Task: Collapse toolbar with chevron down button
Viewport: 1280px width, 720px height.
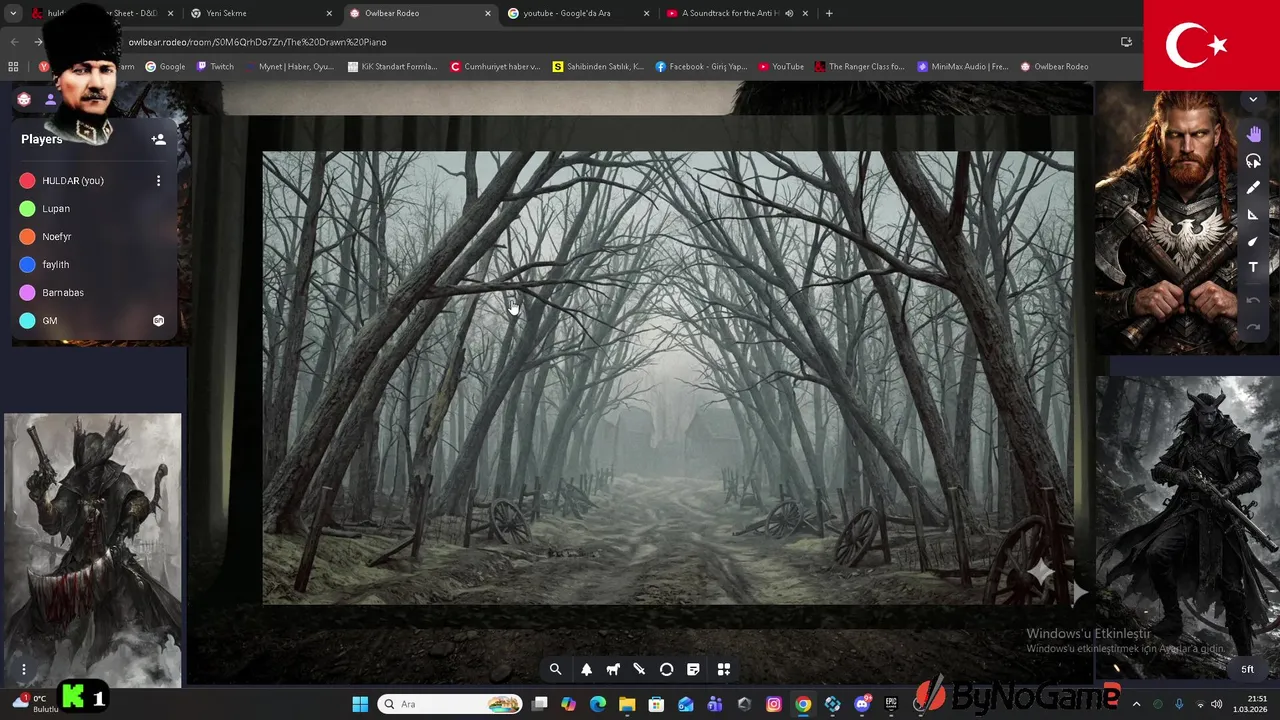Action: point(1253,100)
